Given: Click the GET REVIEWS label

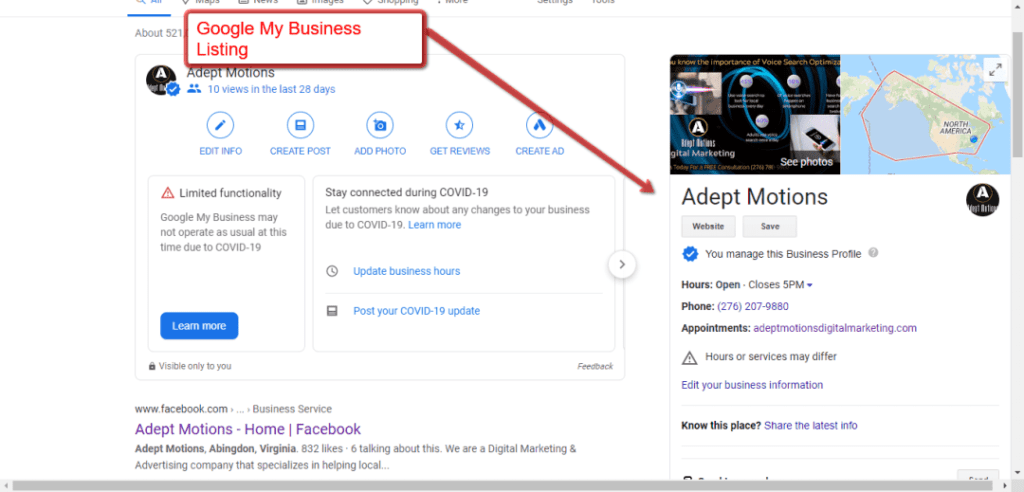Looking at the screenshot, I should (x=460, y=151).
